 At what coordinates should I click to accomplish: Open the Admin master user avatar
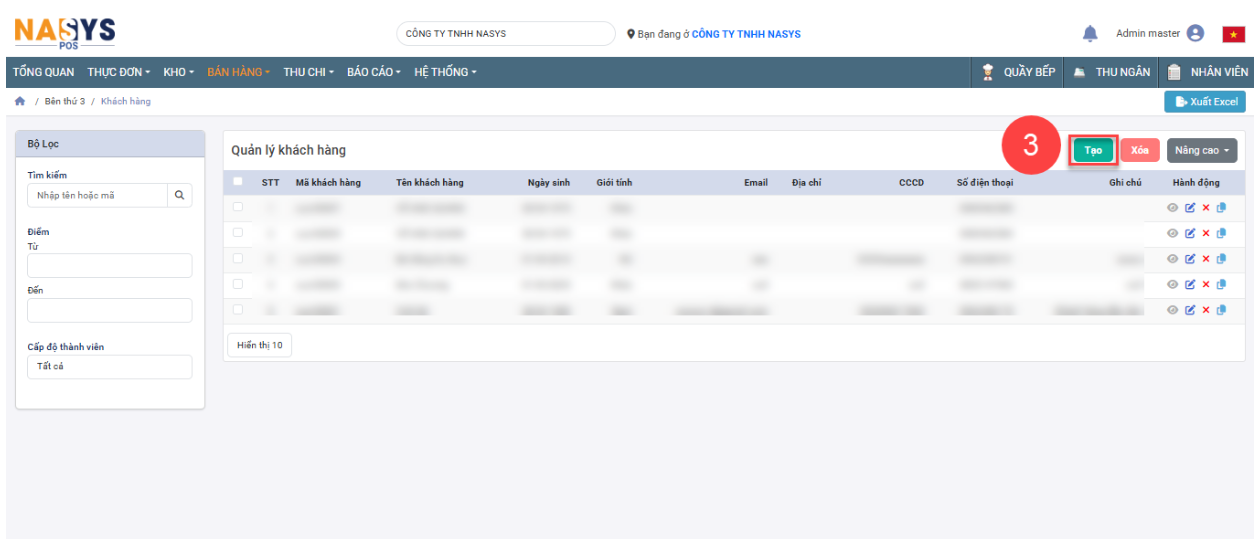click(x=1195, y=34)
